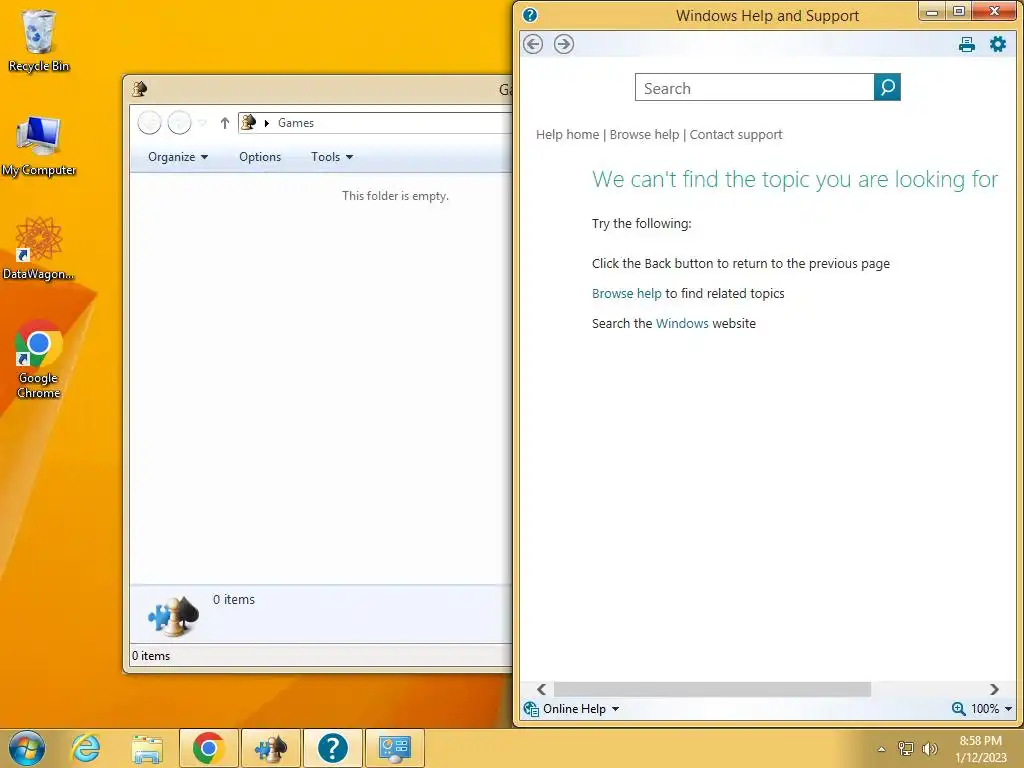This screenshot has width=1024, height=768.
Task: Click the Help back arrow button
Action: coord(533,44)
